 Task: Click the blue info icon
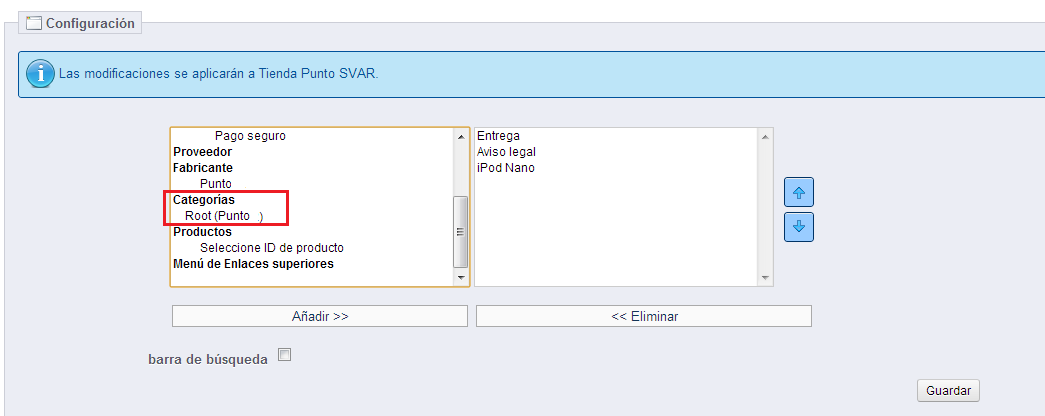pos(39,74)
